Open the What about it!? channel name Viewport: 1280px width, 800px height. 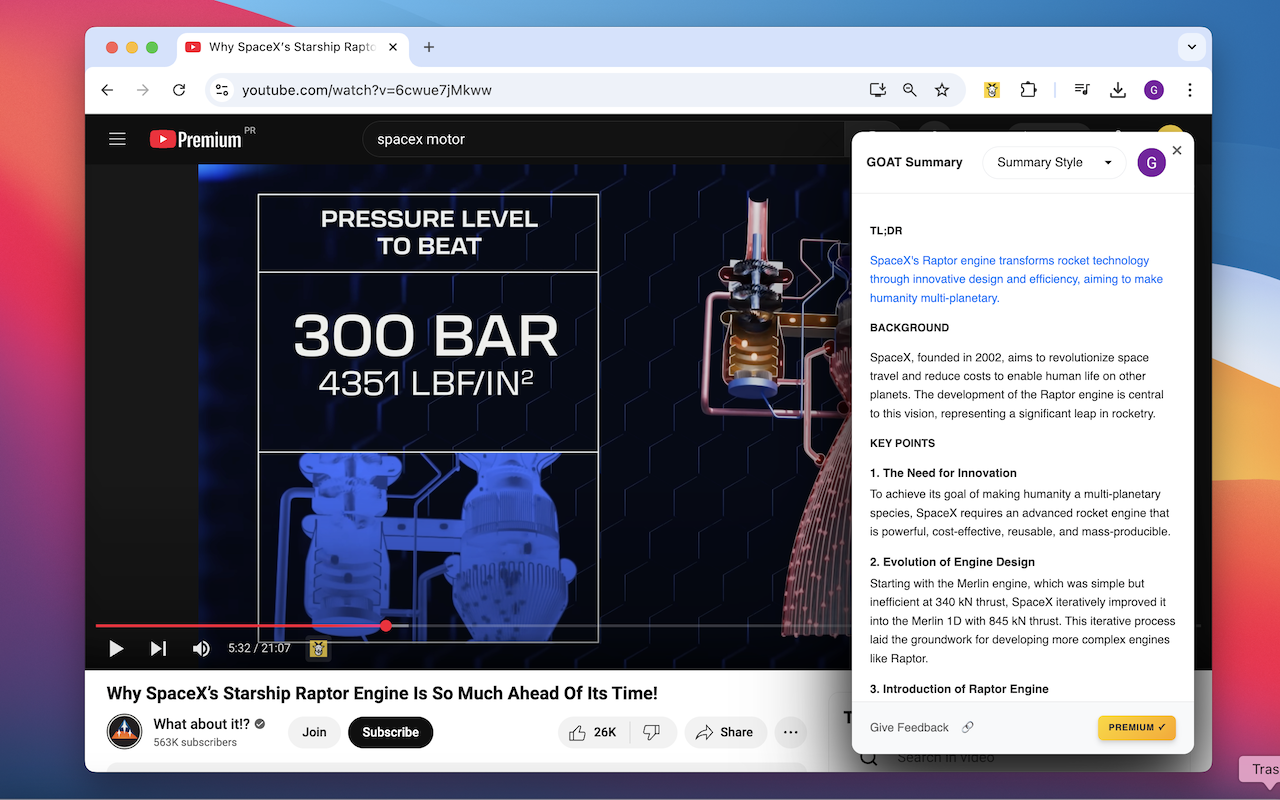tap(202, 724)
